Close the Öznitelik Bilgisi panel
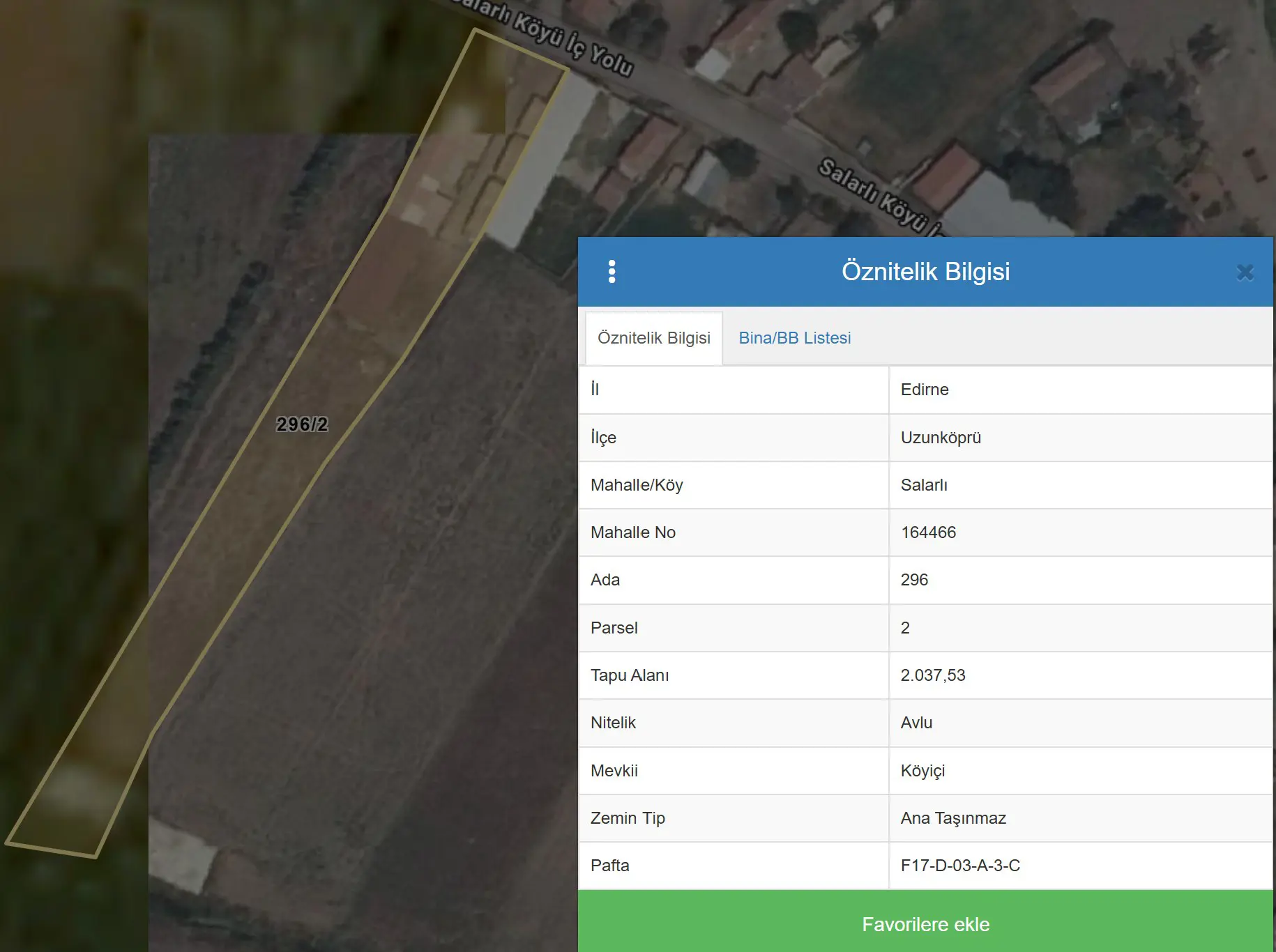The height and width of the screenshot is (952, 1276). (1245, 272)
